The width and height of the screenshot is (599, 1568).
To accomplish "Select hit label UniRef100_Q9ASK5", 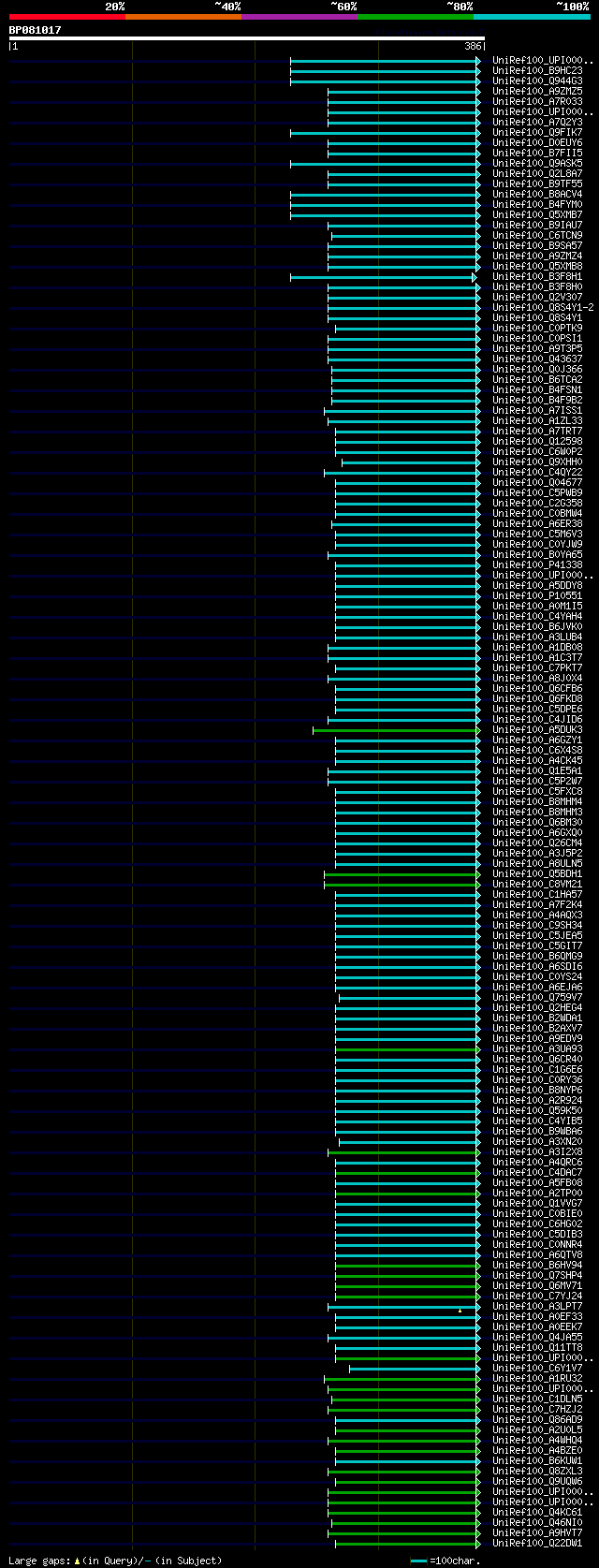I will [537, 163].
